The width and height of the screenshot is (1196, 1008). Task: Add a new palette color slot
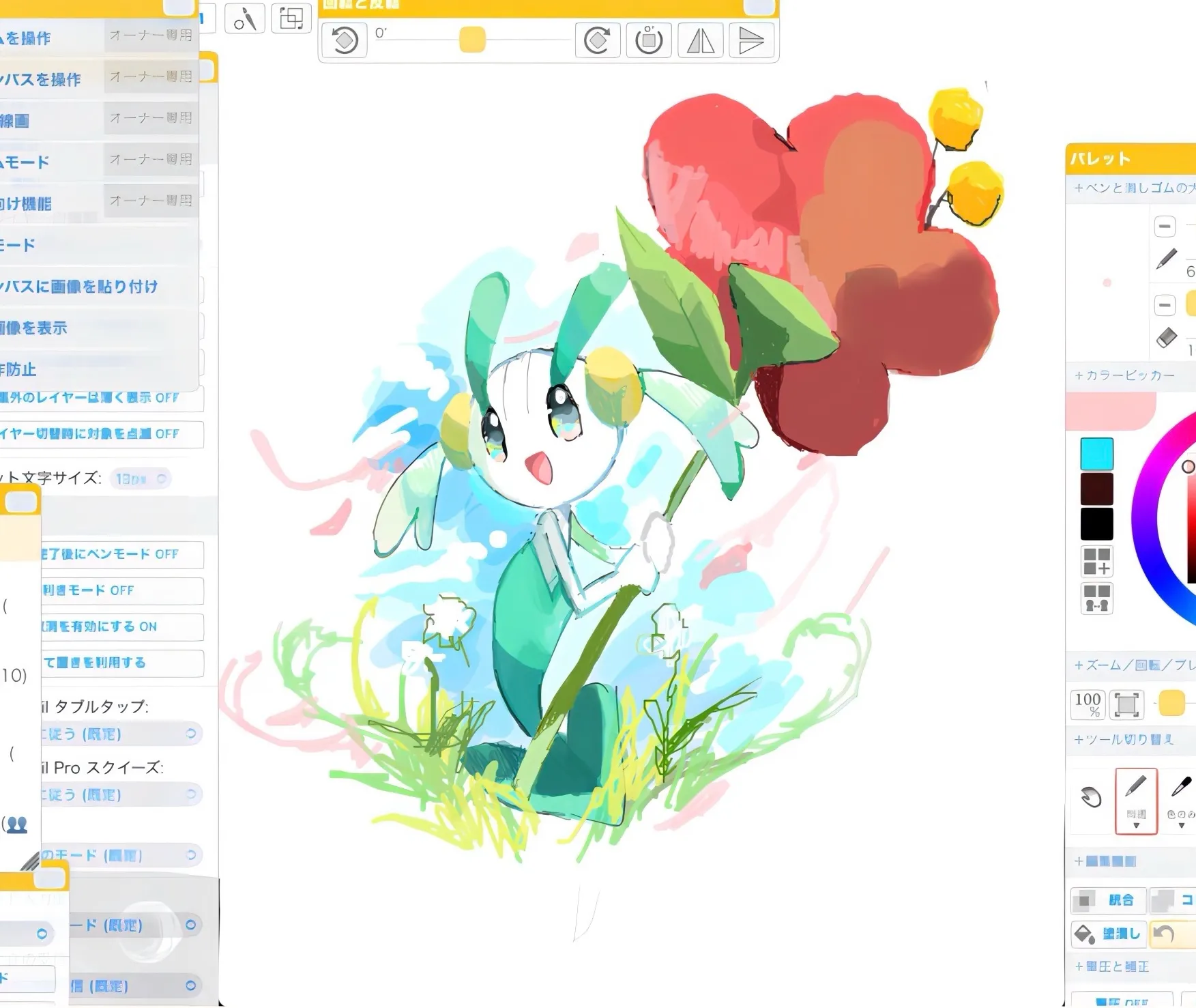1096,561
